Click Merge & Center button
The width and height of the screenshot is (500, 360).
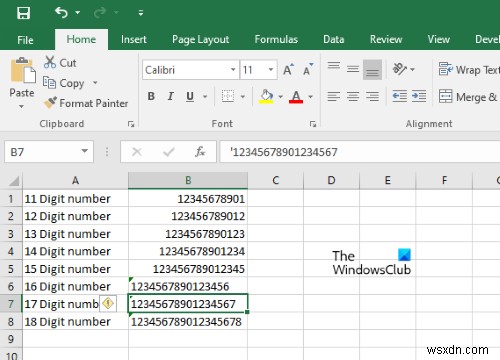point(468,97)
